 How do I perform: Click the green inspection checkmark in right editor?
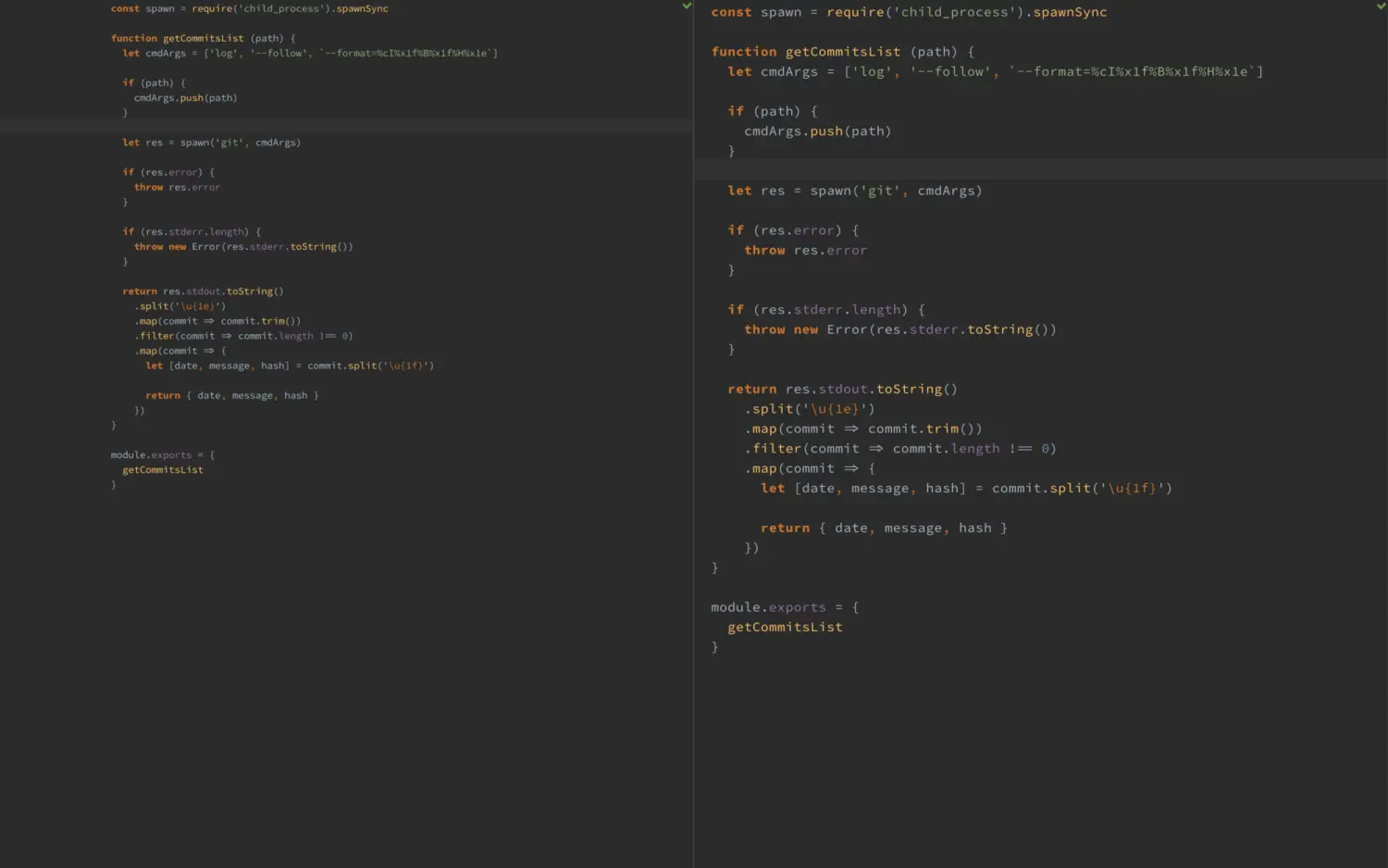(x=1381, y=6)
